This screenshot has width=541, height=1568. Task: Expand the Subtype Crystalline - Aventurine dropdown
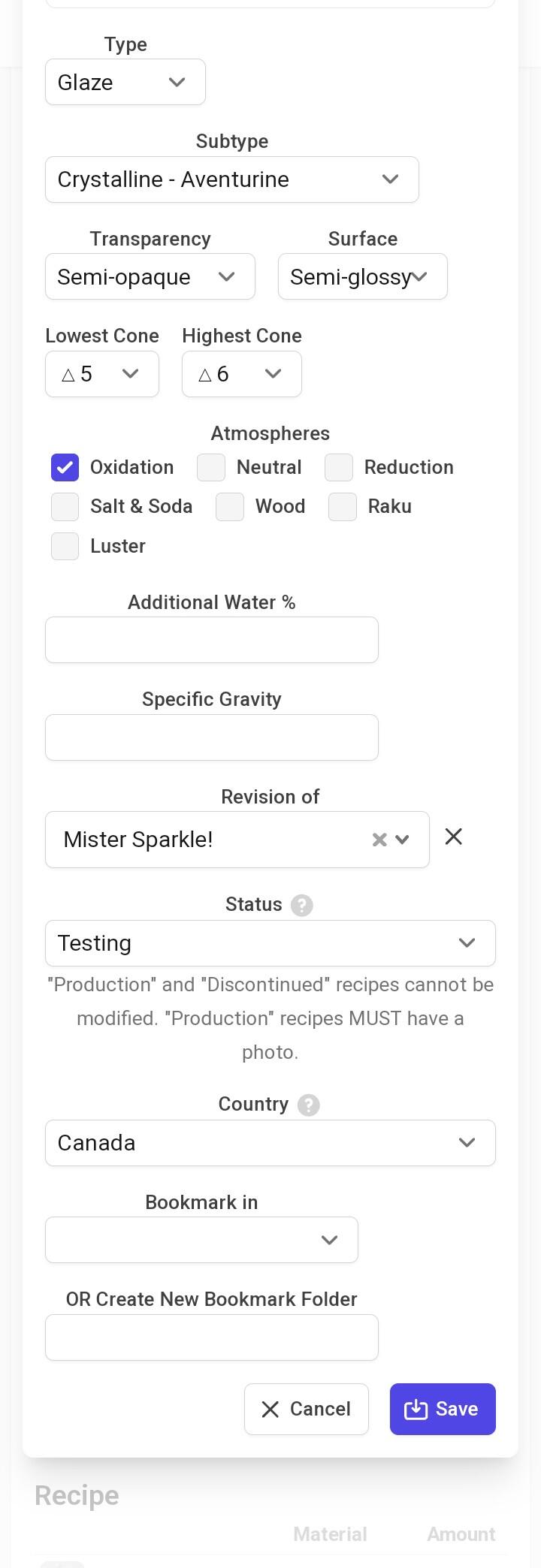[231, 179]
